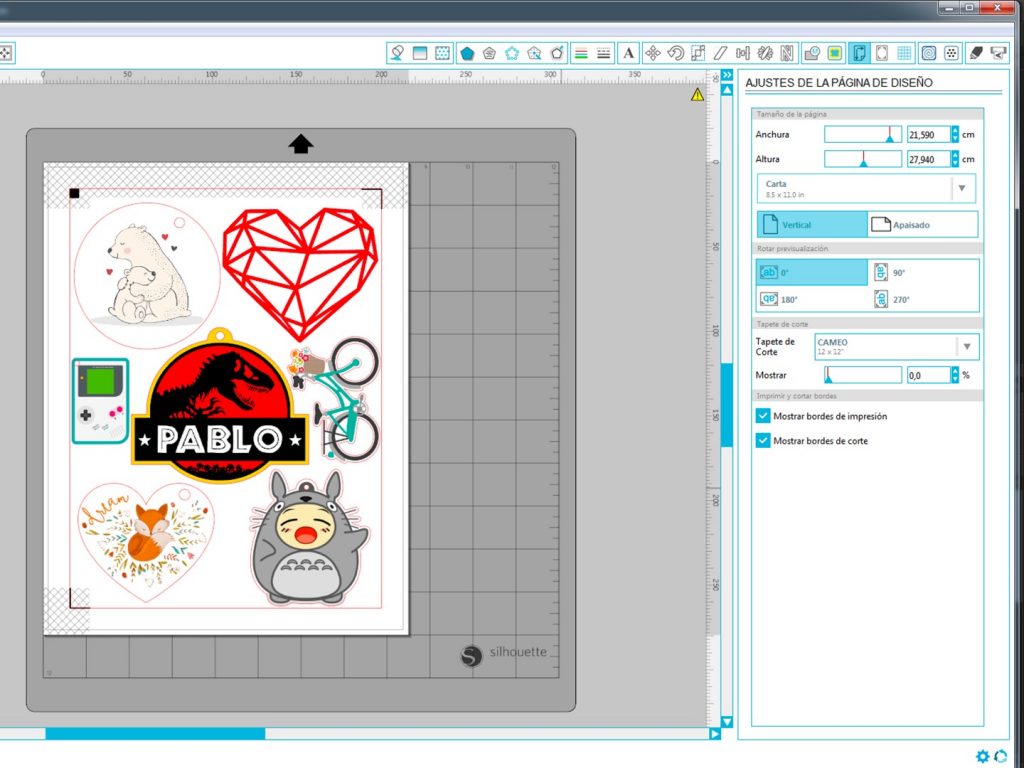Open the Replicate panel icon
Viewport: 1024px width, 768px height.
(765, 54)
